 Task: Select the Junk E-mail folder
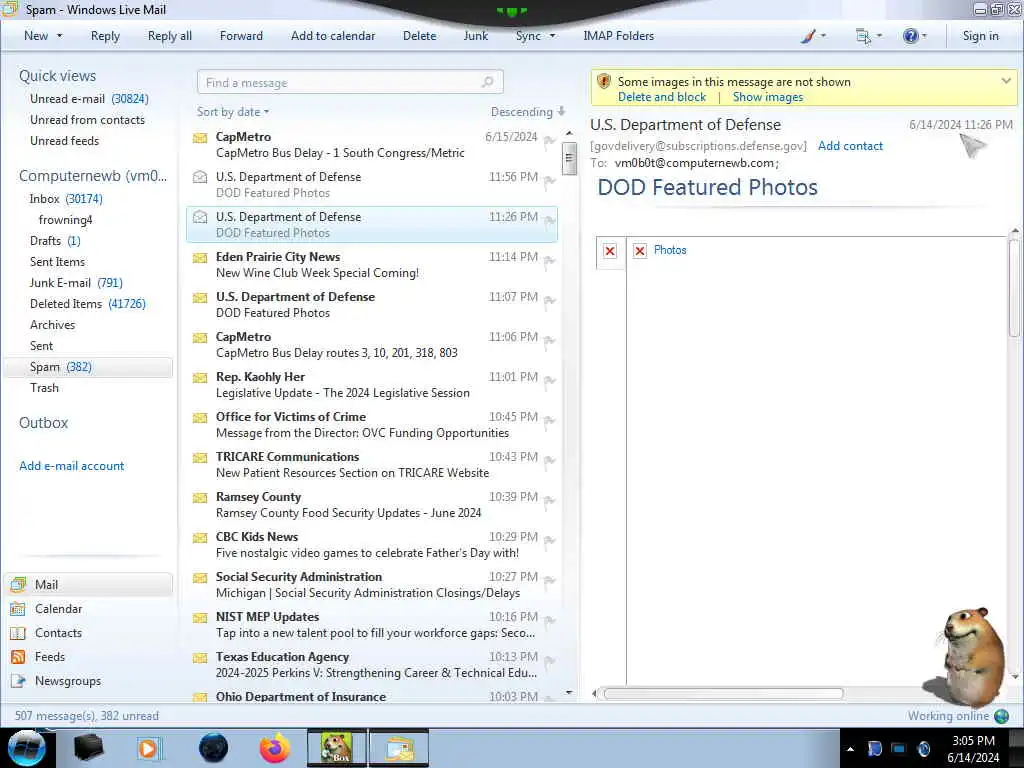coord(76,283)
